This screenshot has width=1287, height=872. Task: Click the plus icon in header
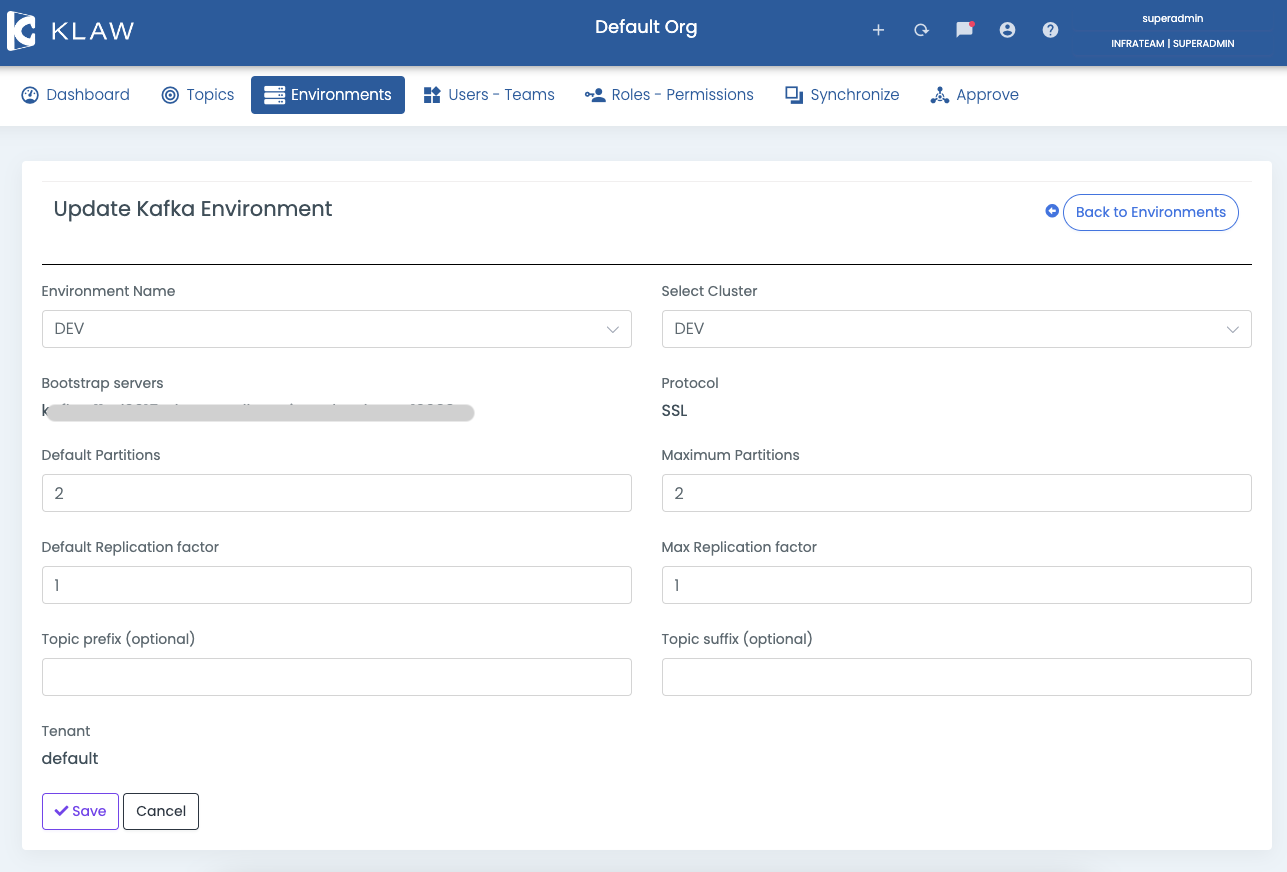878,30
